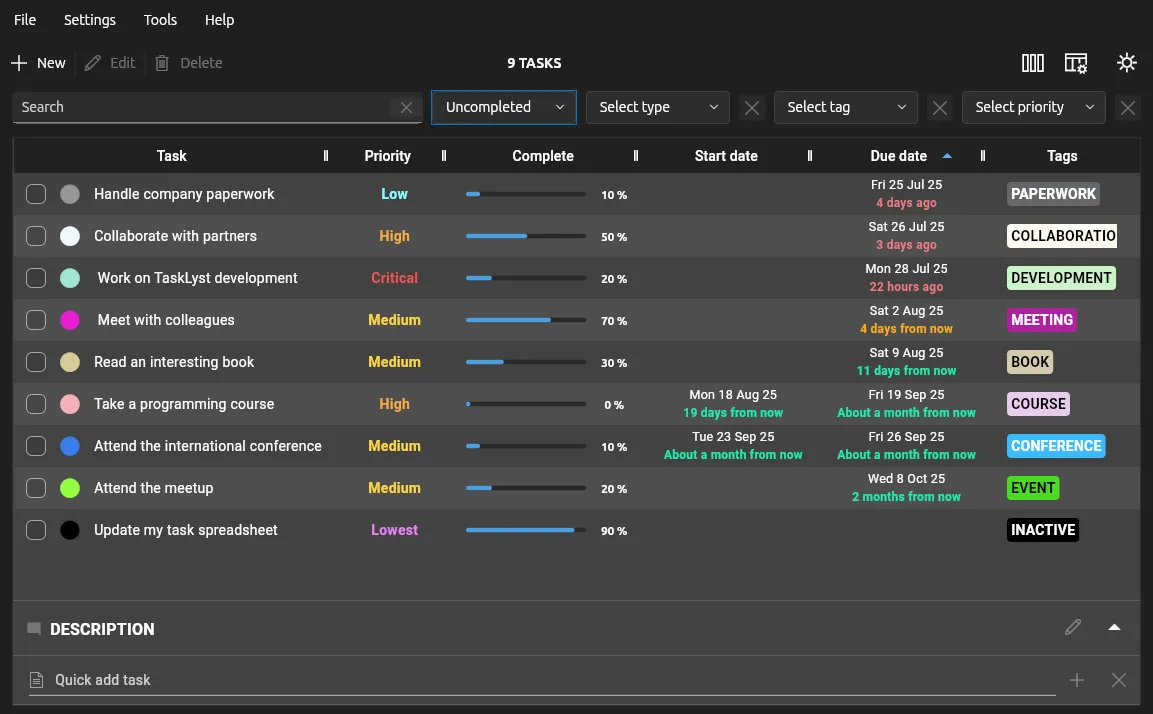
Task: Clear the search field with X icon
Action: [x=406, y=108]
